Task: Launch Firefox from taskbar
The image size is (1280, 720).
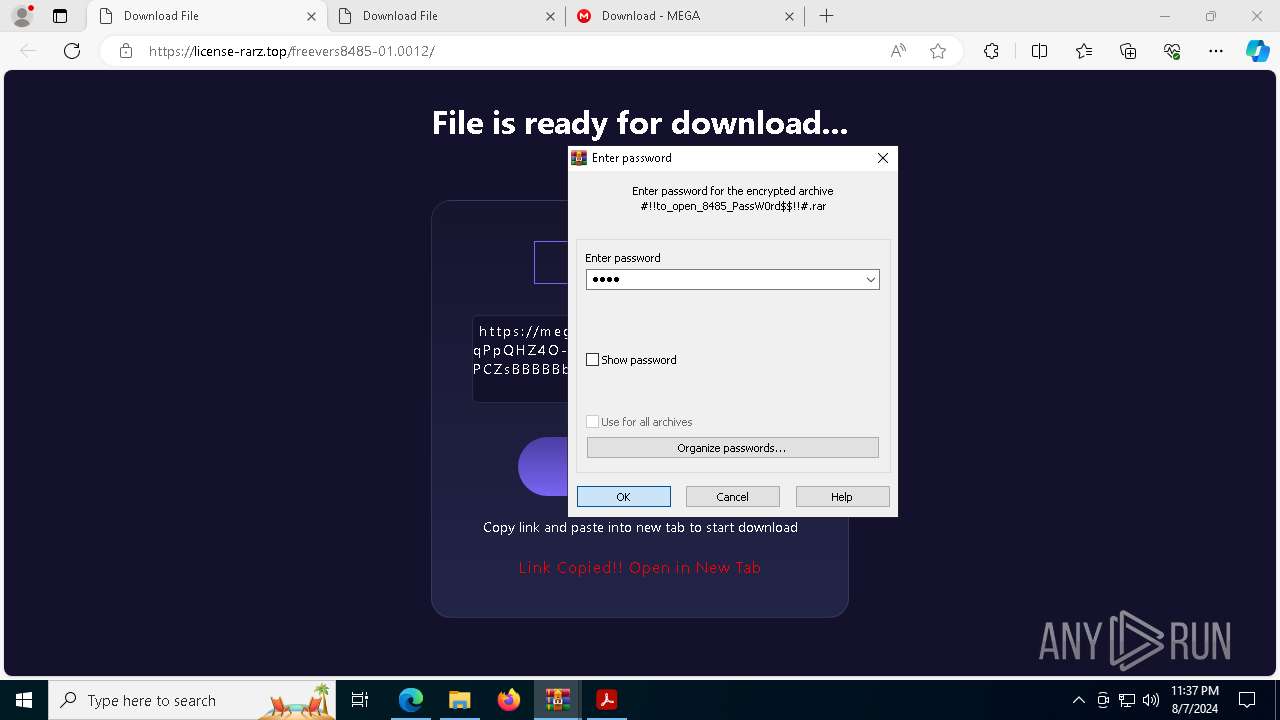Action: (x=508, y=700)
